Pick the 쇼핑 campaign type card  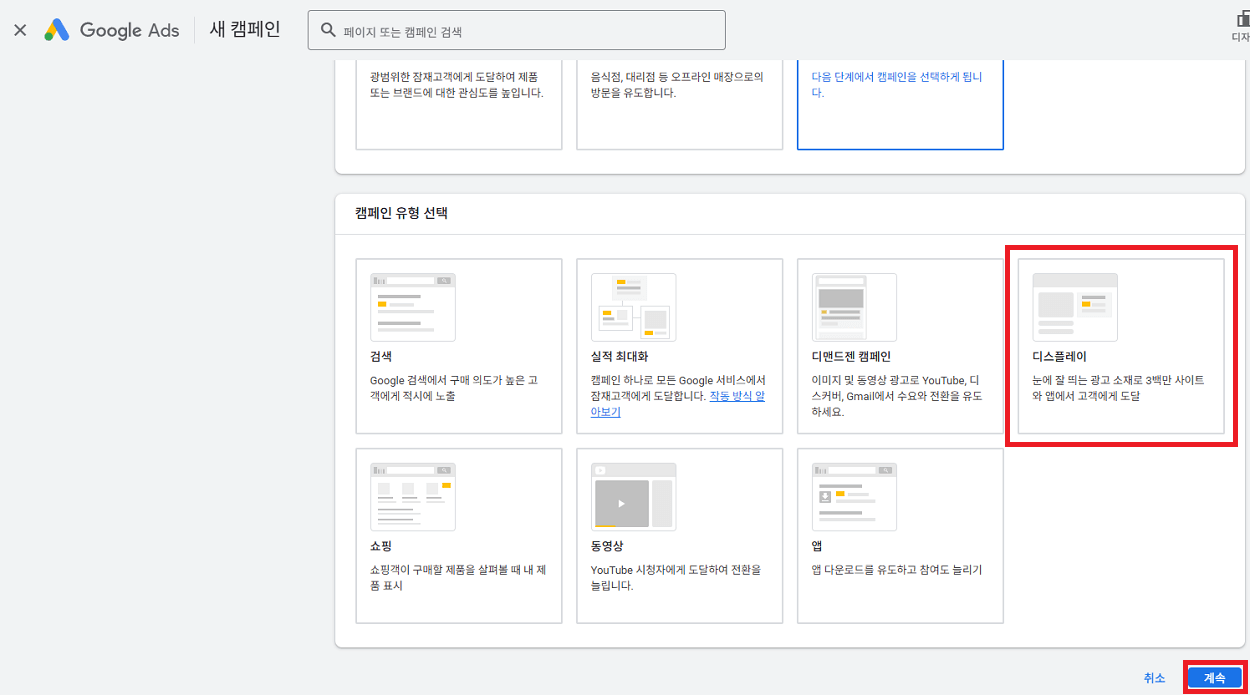459,536
